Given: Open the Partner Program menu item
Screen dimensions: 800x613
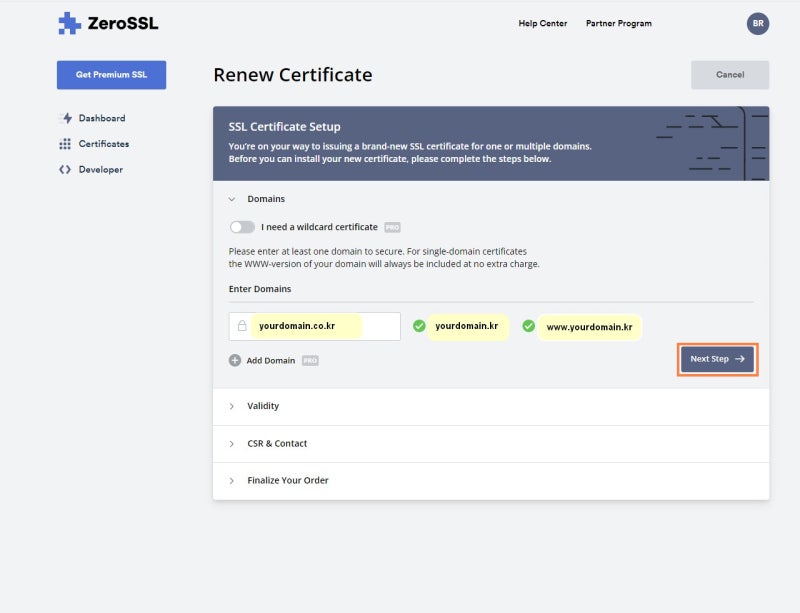Looking at the screenshot, I should [x=618, y=23].
